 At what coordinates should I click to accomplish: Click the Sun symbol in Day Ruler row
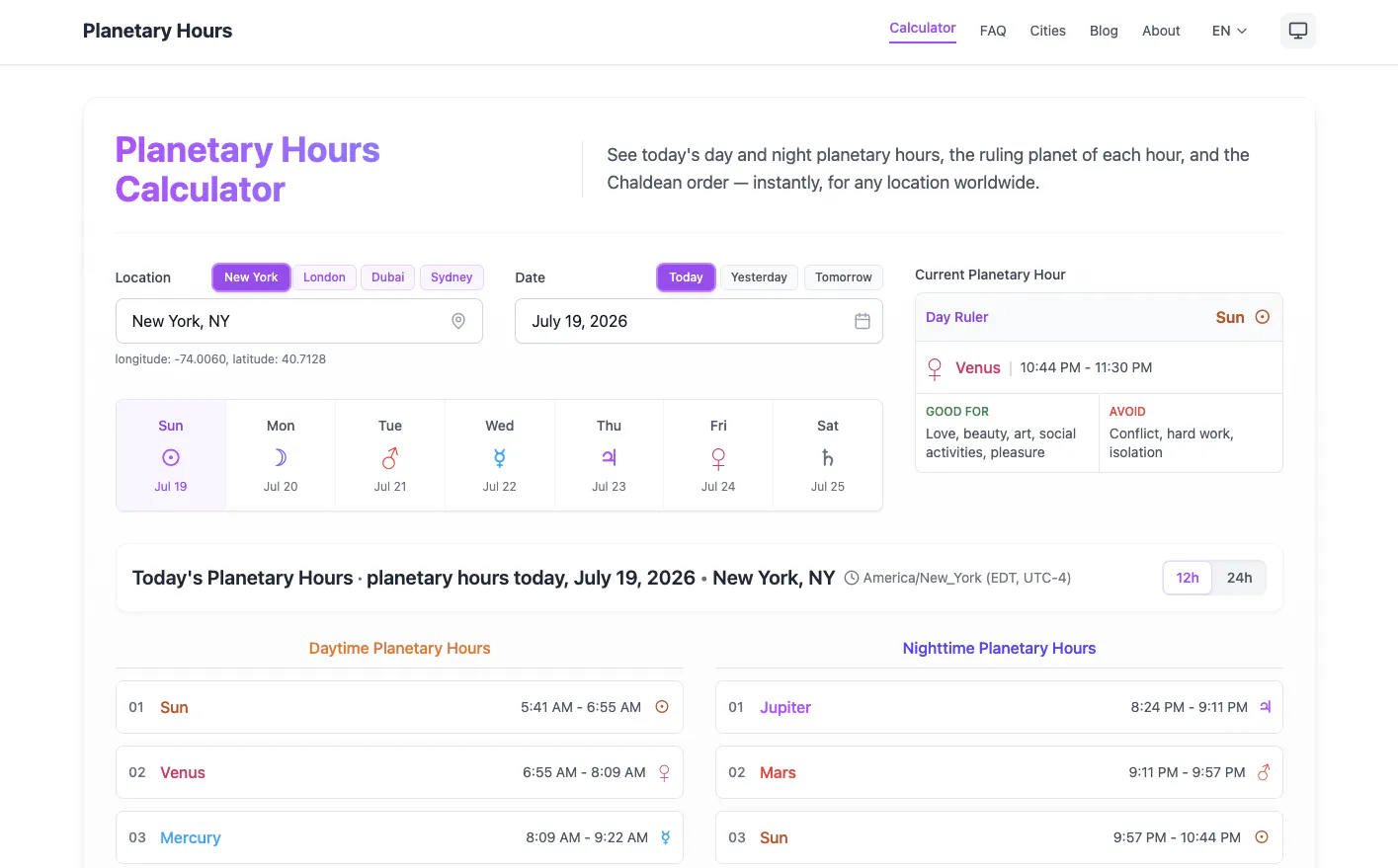tap(1262, 317)
